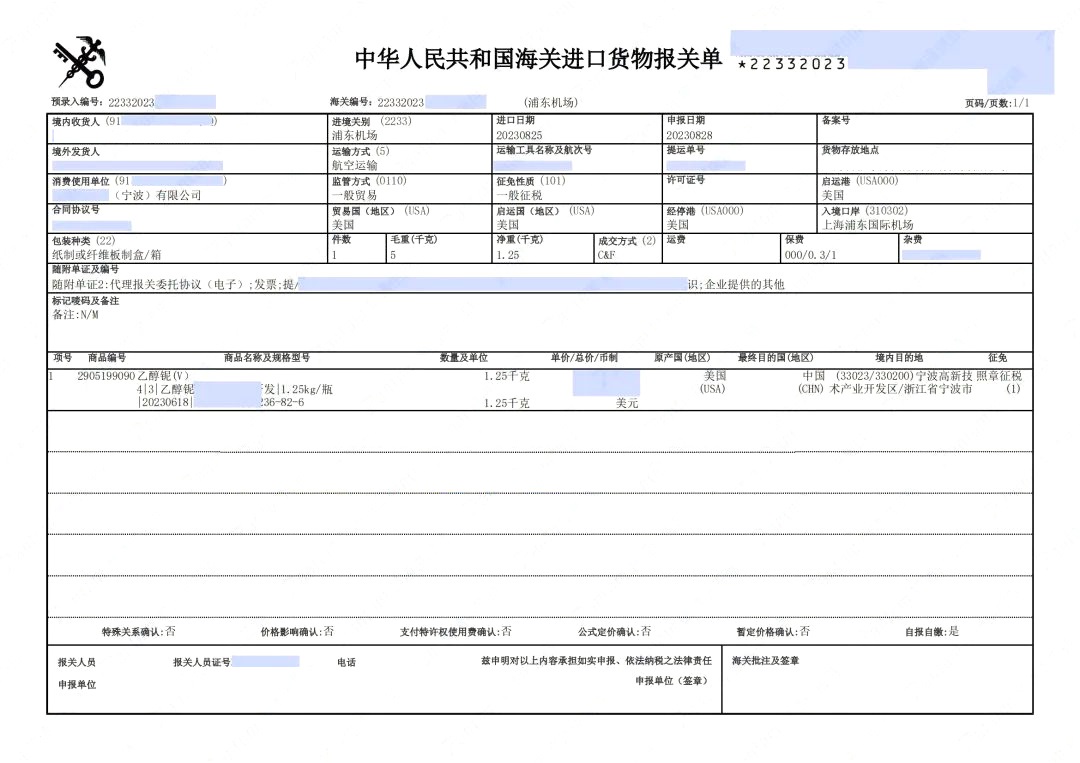The height and width of the screenshot is (763, 1080).
Task: Select the company text "(宁波)有限公司"
Action: (x=158, y=196)
